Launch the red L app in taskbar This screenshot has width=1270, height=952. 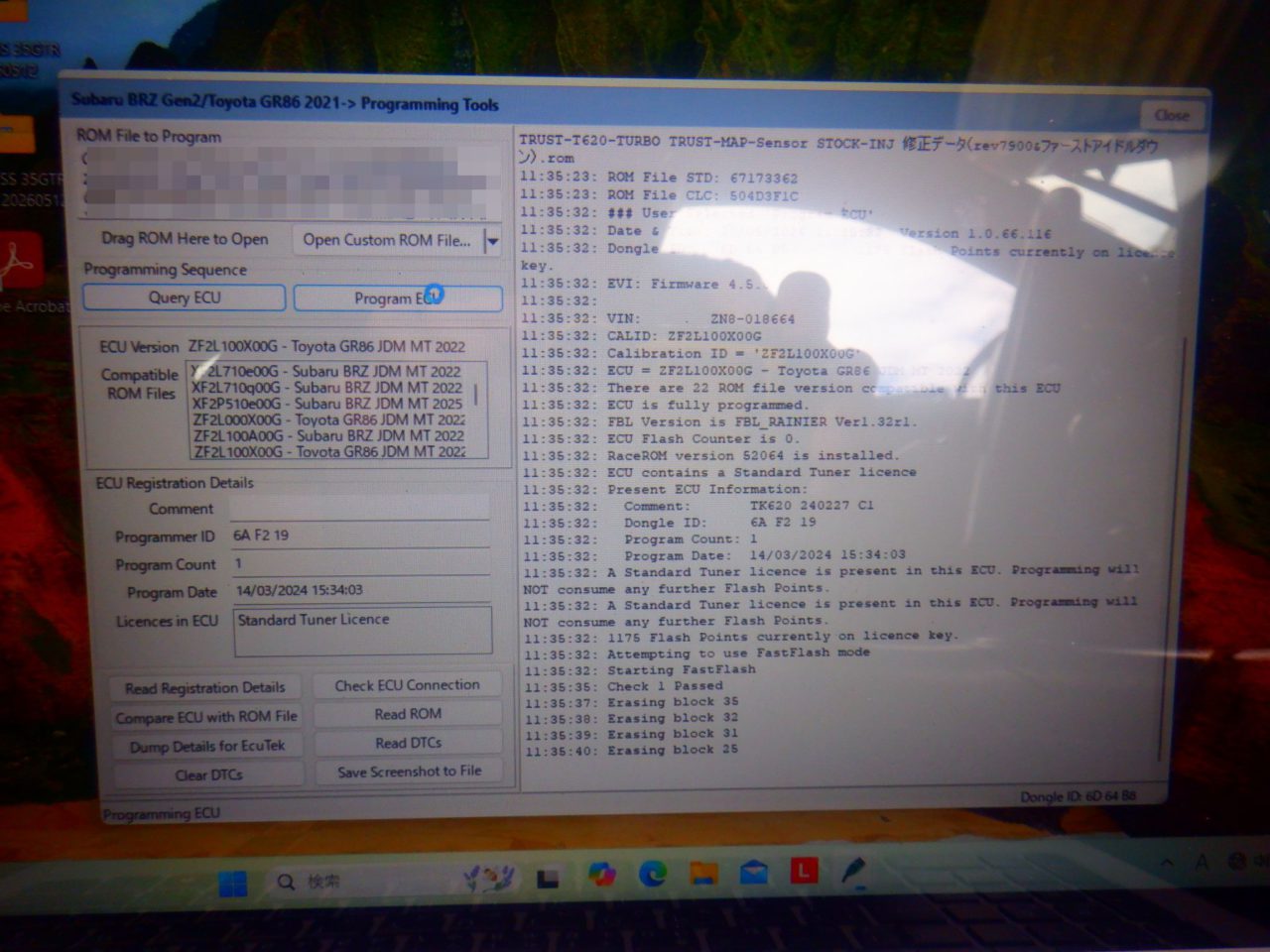coord(804,872)
